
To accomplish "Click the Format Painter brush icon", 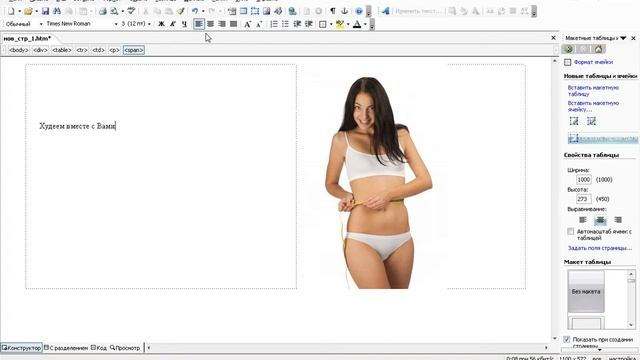I will pos(180,11).
